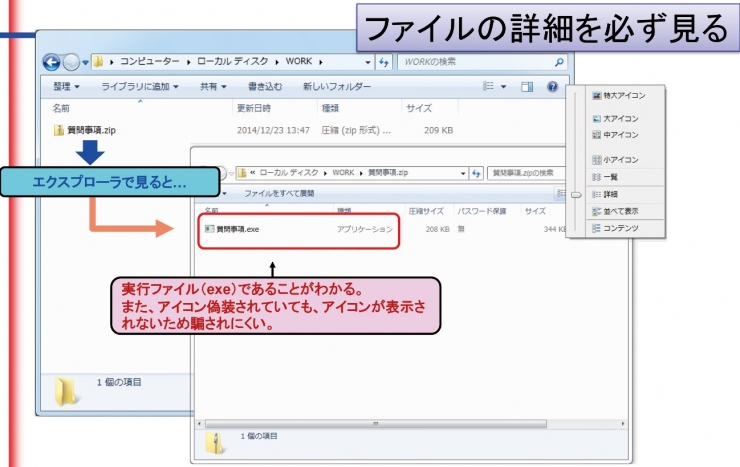Image resolution: width=740 pixels, height=467 pixels.
Task: Select コンピューター in the address path
Action: tap(149, 61)
